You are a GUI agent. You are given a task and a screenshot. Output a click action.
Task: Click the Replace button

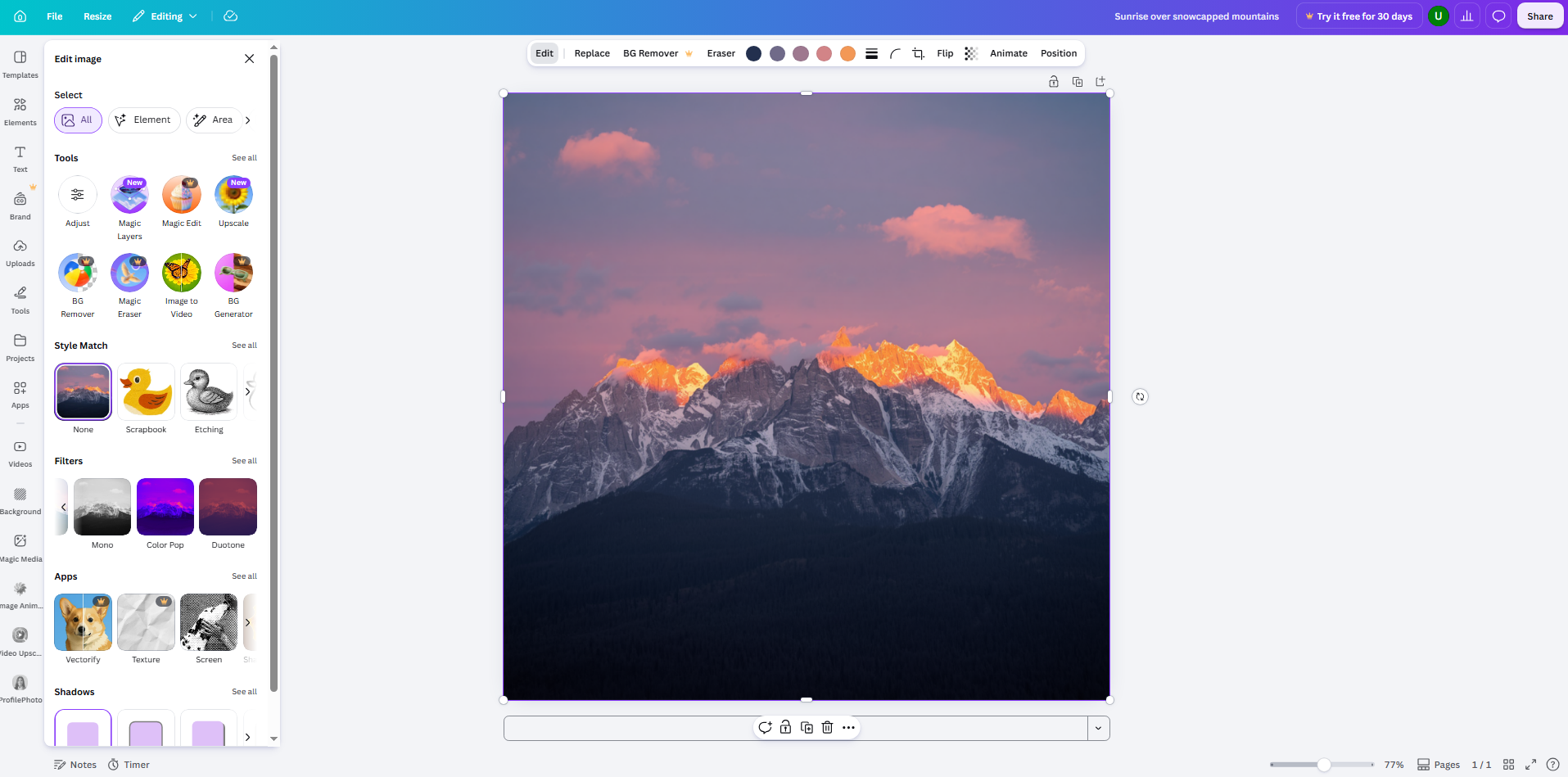[x=592, y=53]
